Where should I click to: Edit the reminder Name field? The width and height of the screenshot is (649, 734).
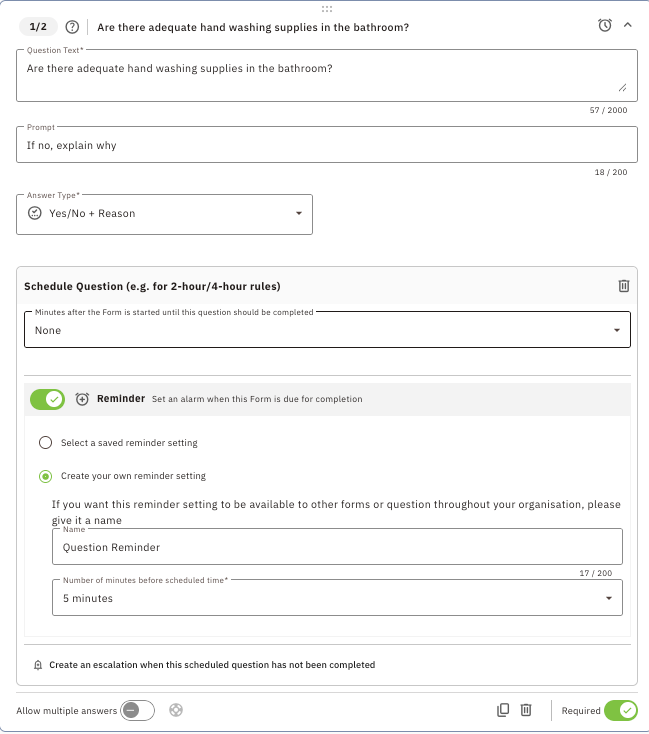click(337, 547)
